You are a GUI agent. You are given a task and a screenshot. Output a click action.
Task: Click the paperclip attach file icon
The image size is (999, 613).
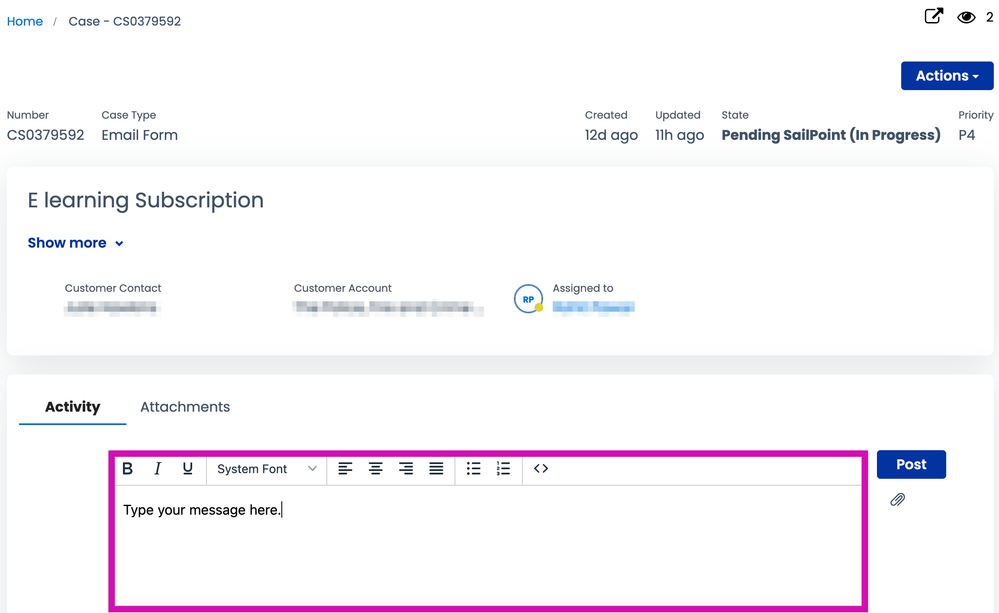[897, 500]
